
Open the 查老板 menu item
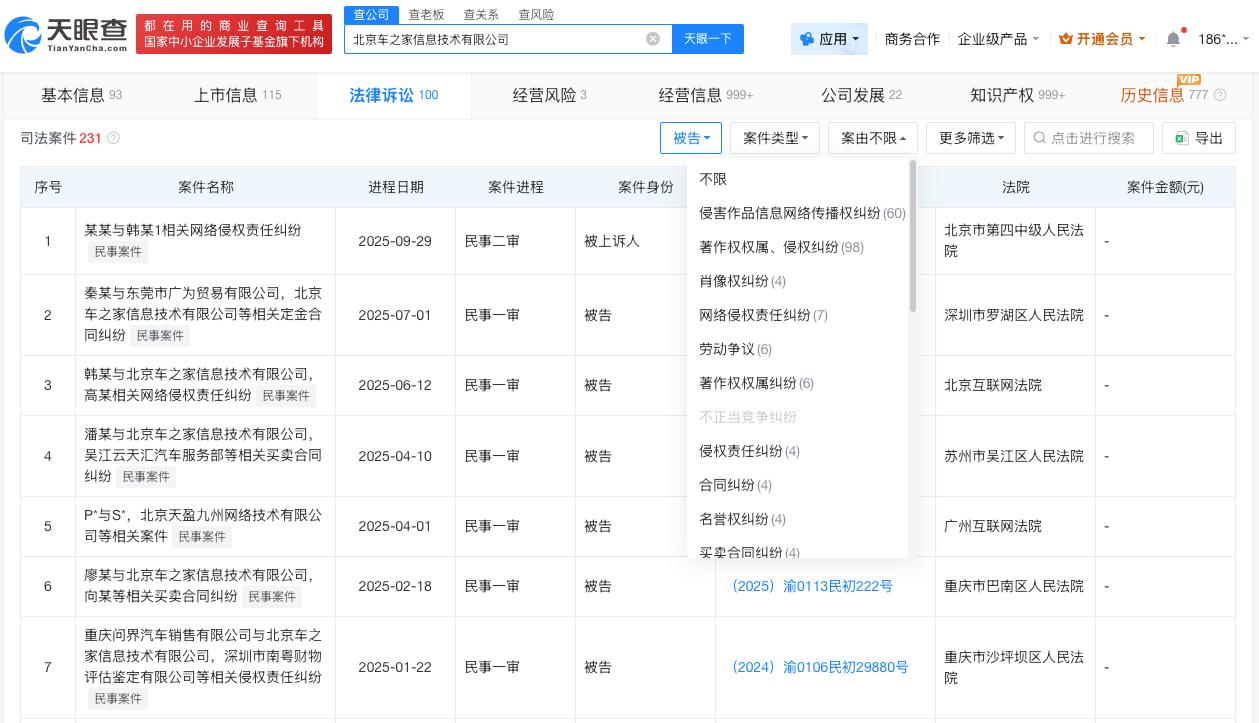click(426, 14)
